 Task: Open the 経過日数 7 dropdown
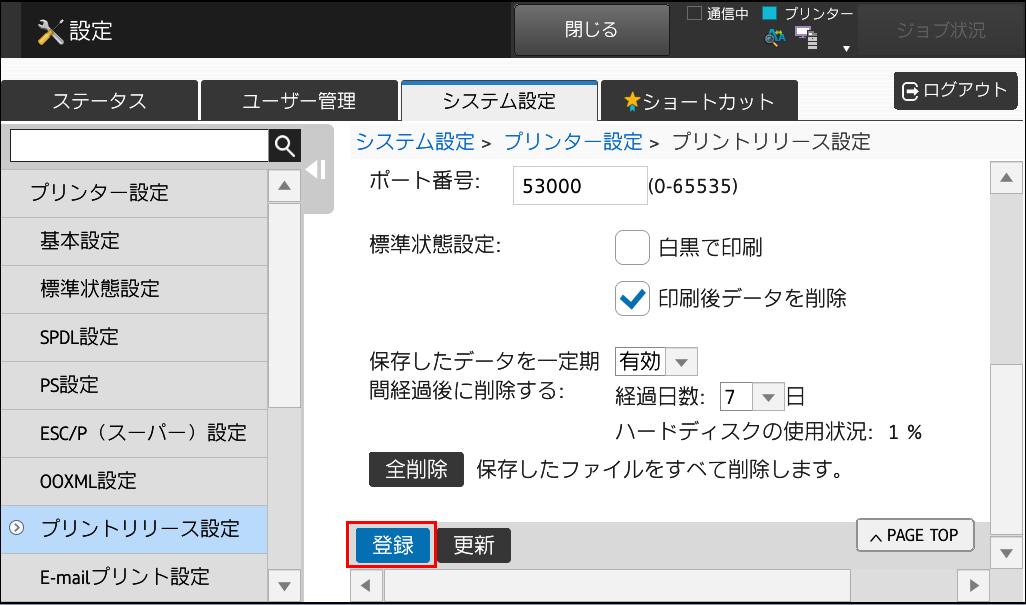pos(751,397)
